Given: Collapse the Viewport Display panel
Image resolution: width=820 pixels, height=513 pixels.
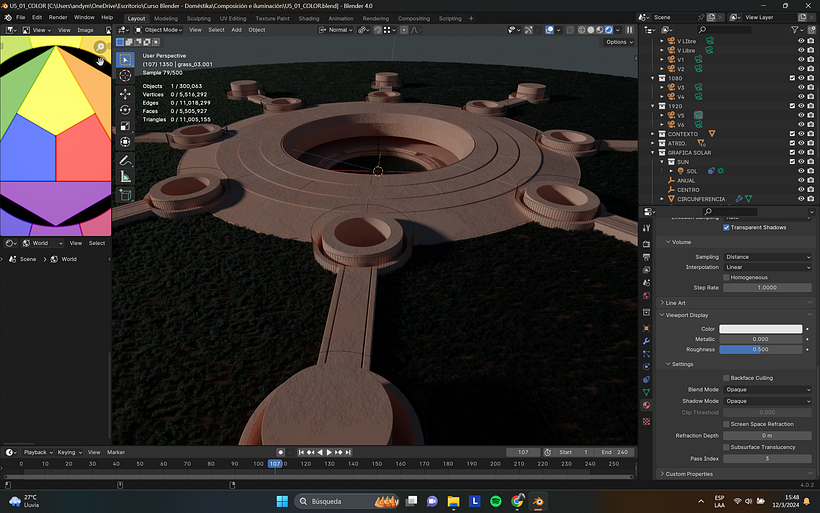Looking at the screenshot, I should (x=686, y=315).
